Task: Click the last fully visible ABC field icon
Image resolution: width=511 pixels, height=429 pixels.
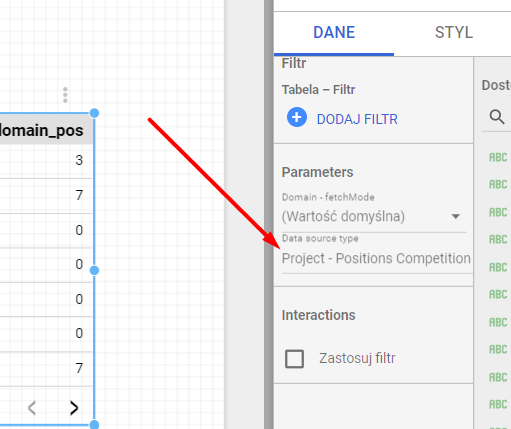Action: pos(498,404)
